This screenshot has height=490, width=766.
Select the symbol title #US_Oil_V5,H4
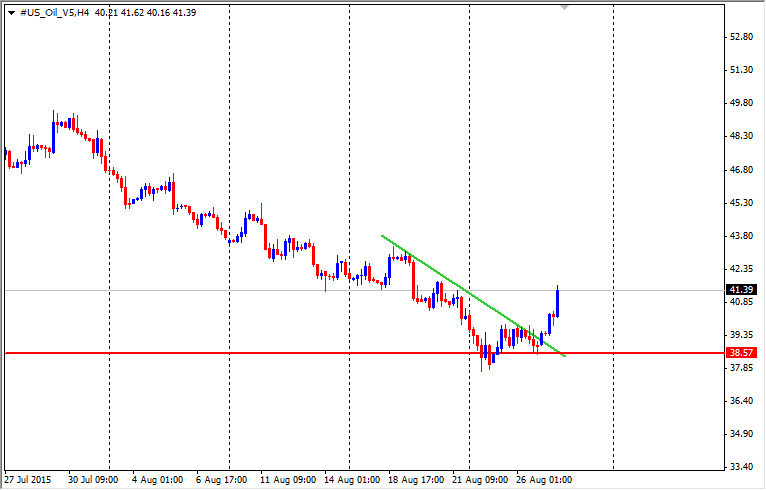click(x=55, y=13)
